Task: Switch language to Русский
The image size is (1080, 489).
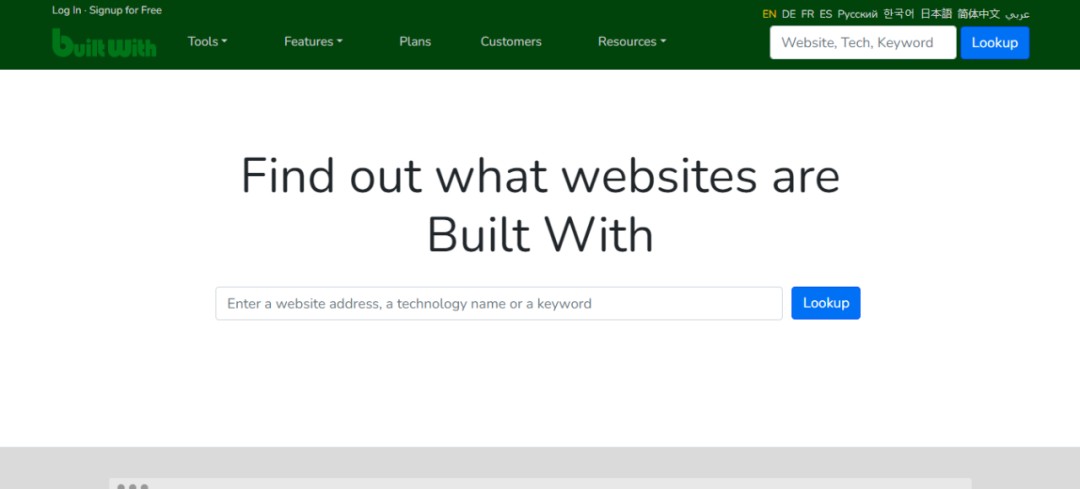Action: click(857, 14)
